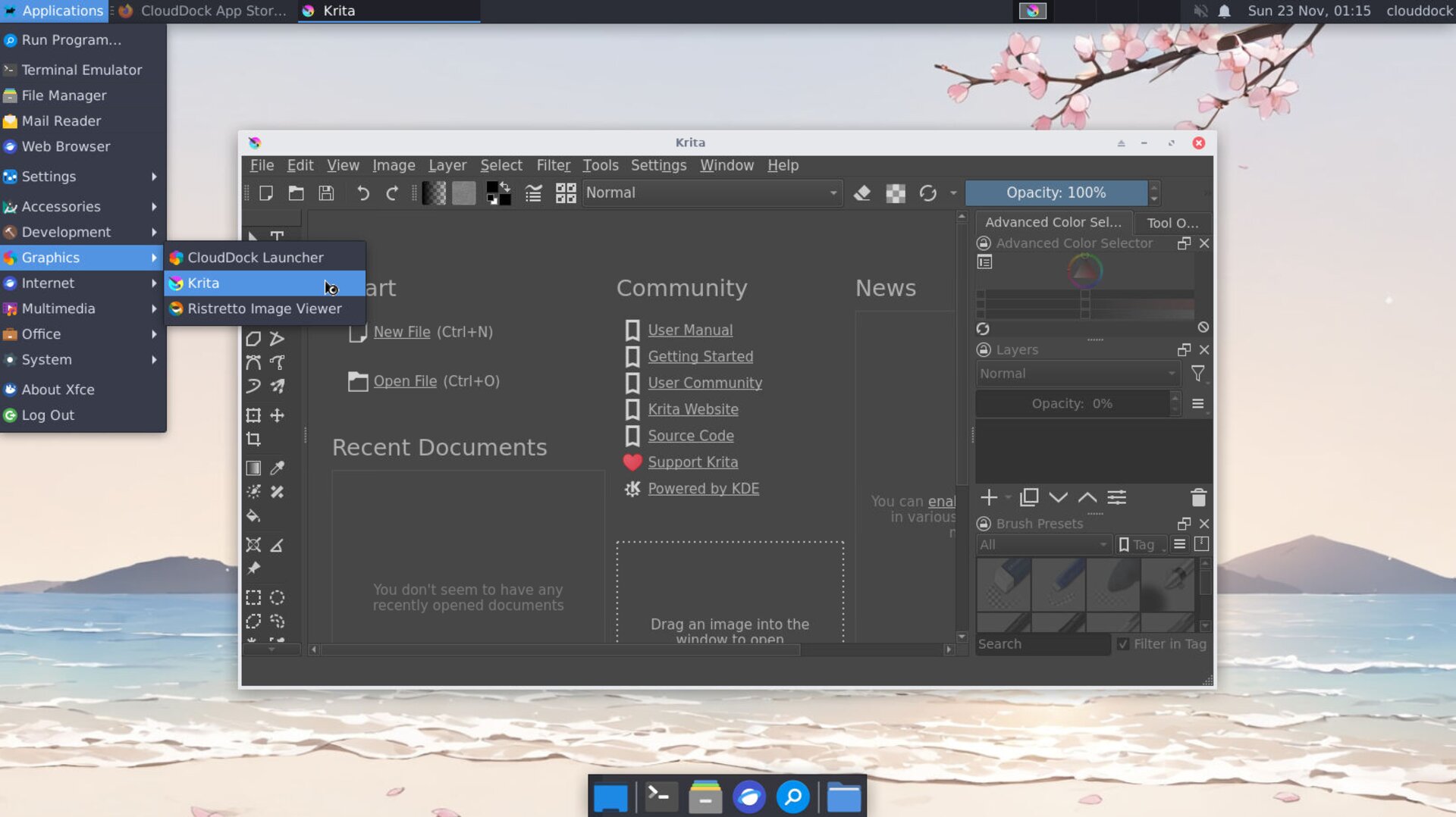Select the Rectangular Selection tool

pyautogui.click(x=254, y=597)
